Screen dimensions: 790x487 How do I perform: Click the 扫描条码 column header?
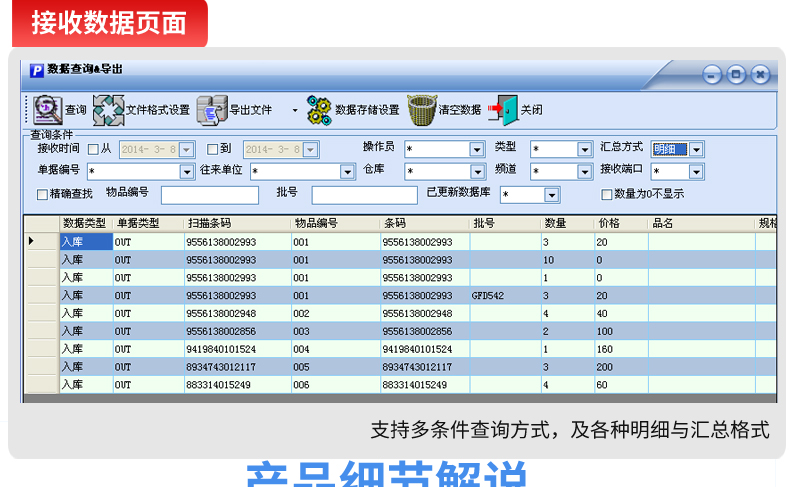click(237, 223)
